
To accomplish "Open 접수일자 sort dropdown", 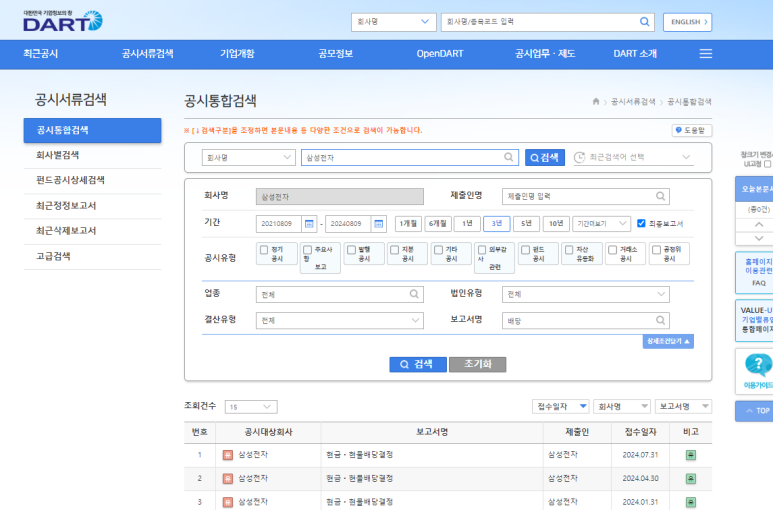I will tap(561, 407).
